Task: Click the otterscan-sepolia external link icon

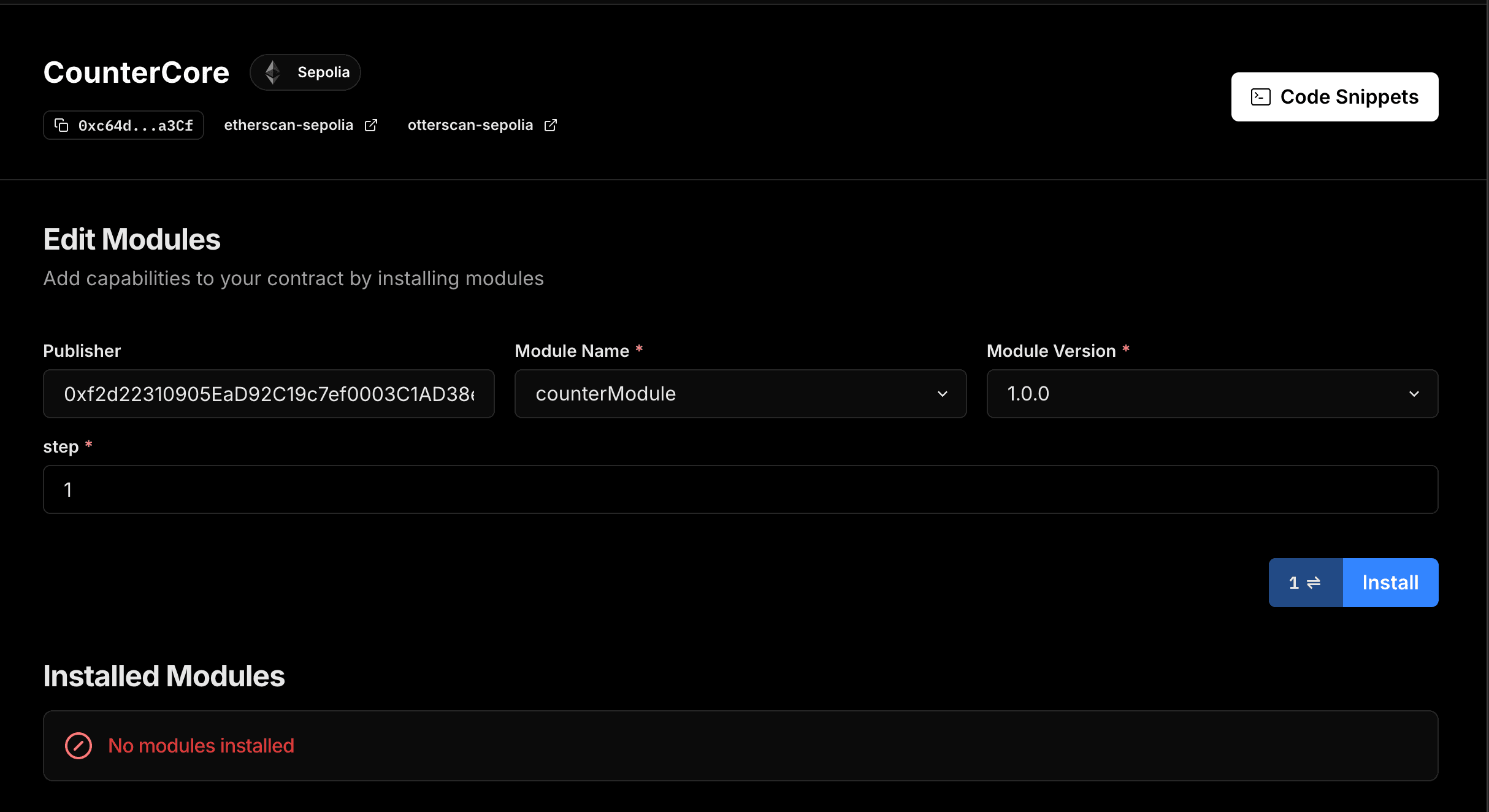Action: pos(551,125)
